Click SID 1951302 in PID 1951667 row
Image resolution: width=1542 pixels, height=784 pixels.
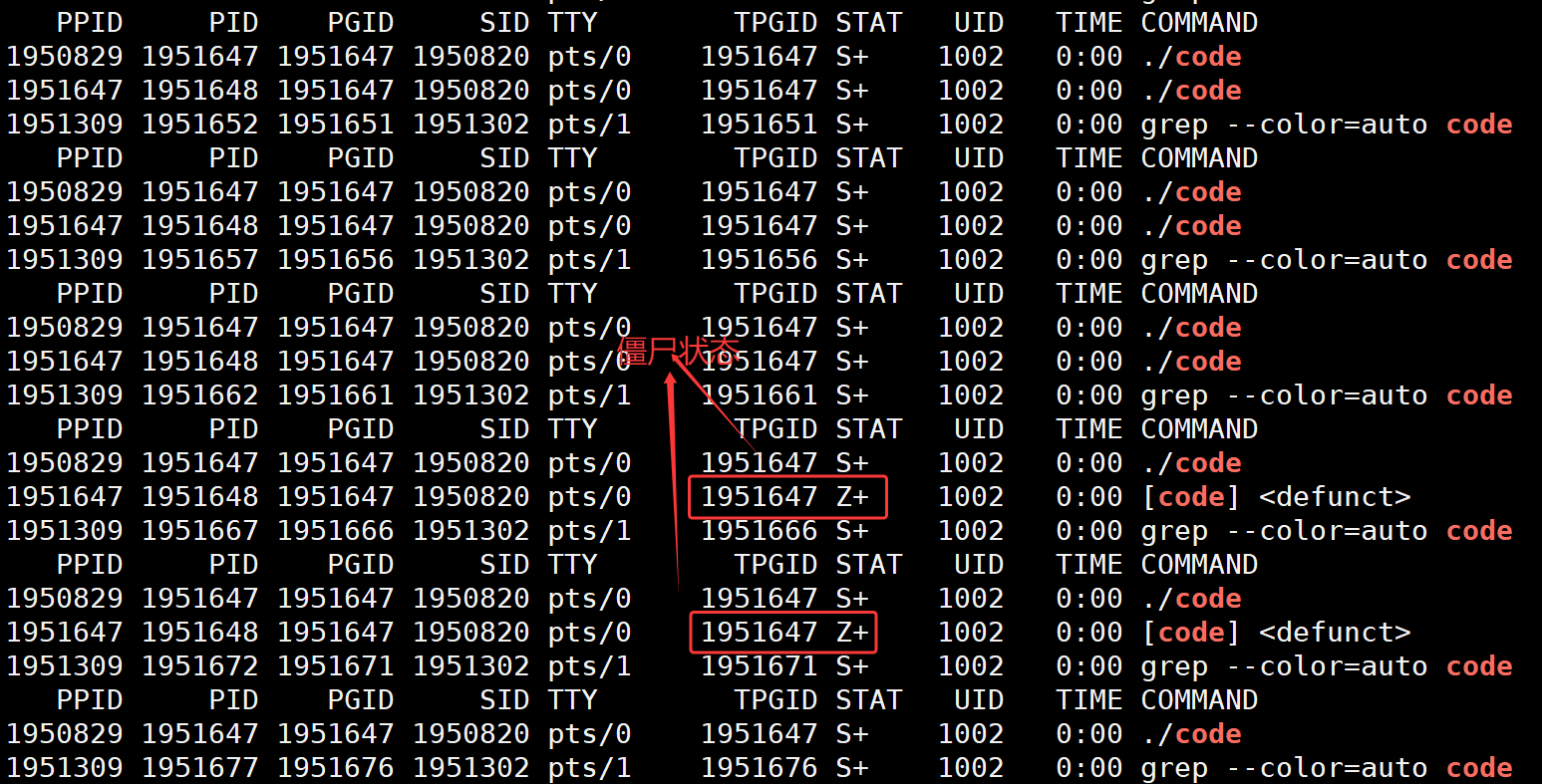click(470, 531)
